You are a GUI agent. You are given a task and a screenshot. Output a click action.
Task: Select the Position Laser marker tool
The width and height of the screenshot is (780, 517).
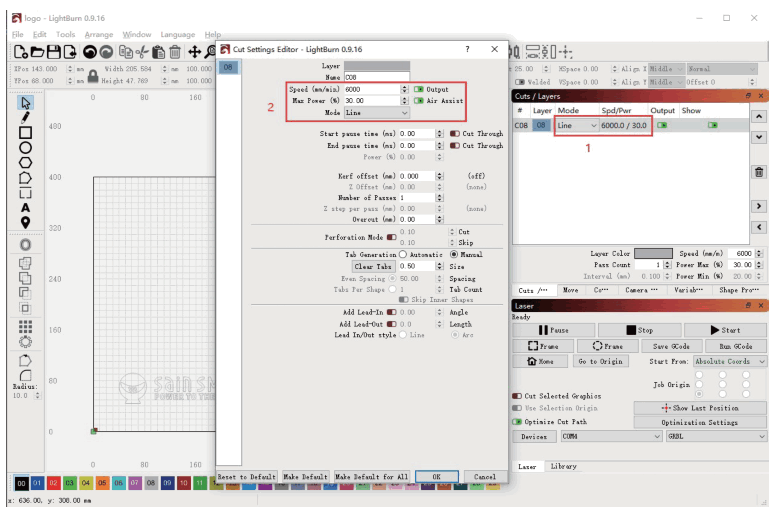pos(25,222)
